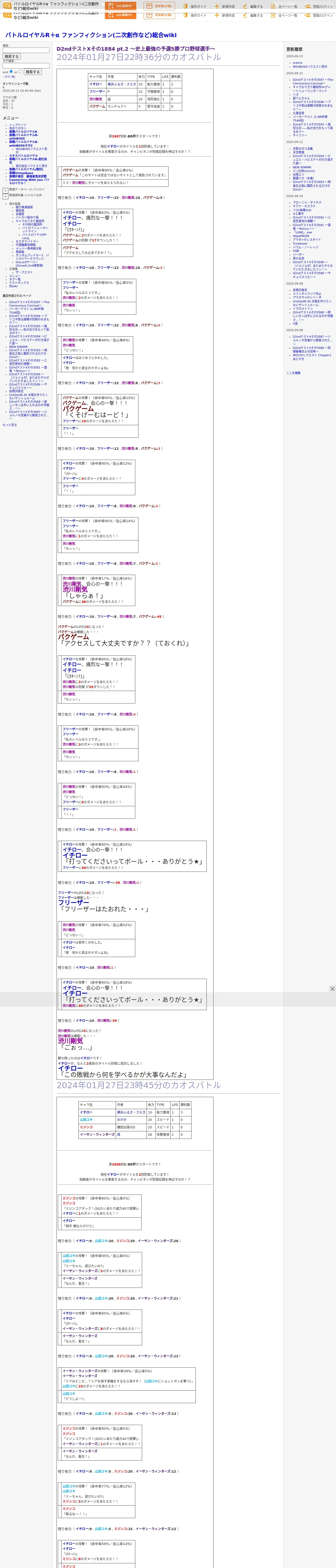Open the 旧wiki menu link
The height and width of the screenshot is (1568, 336).
[x=13, y=286]
